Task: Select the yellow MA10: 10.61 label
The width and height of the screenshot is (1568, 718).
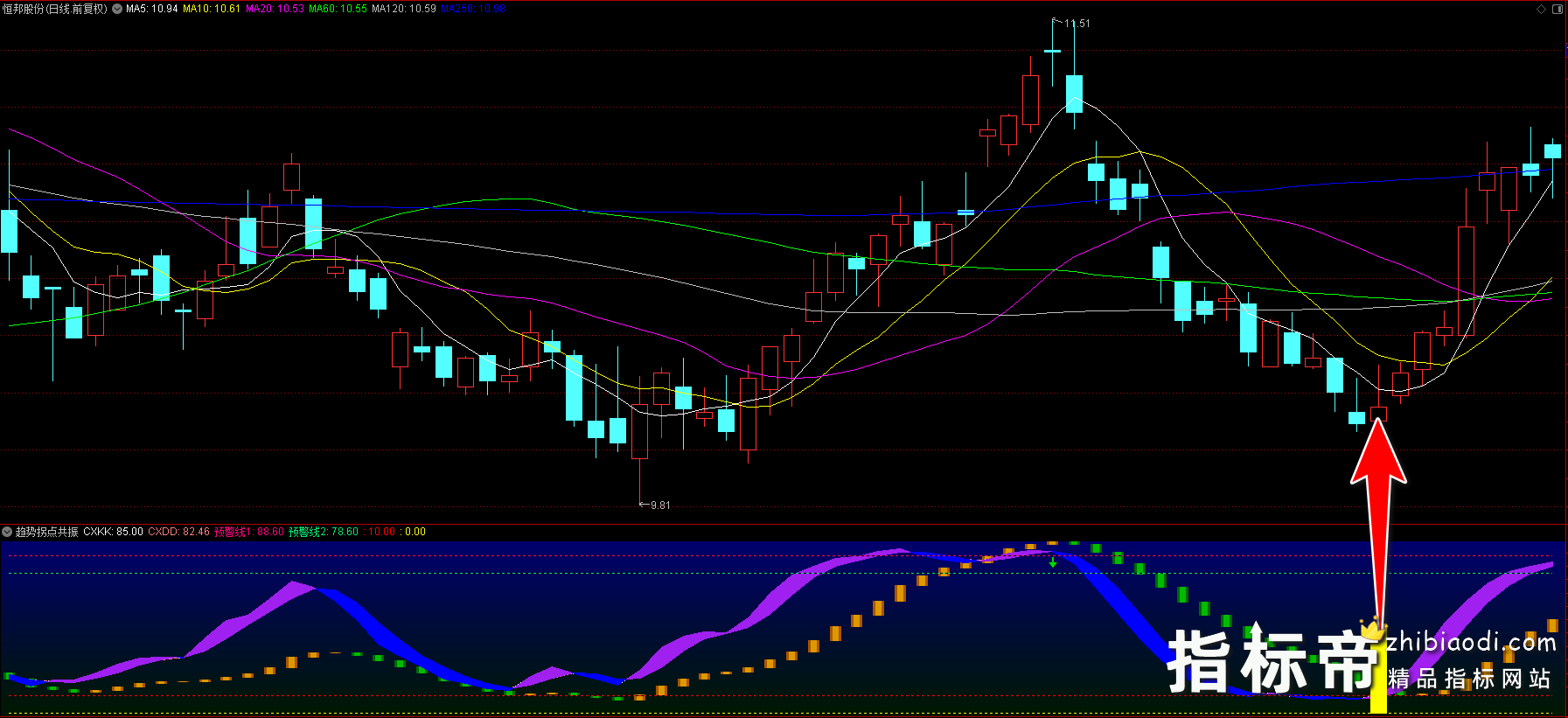Action: [x=211, y=9]
